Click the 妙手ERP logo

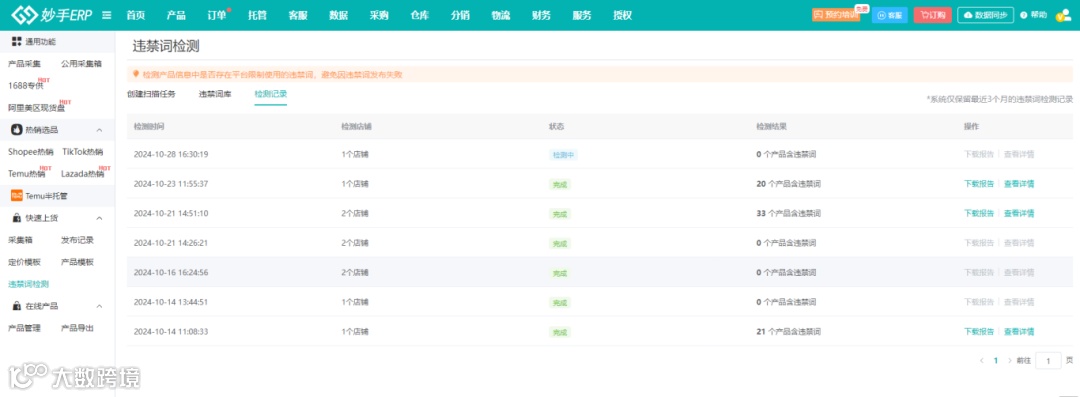click(52, 14)
